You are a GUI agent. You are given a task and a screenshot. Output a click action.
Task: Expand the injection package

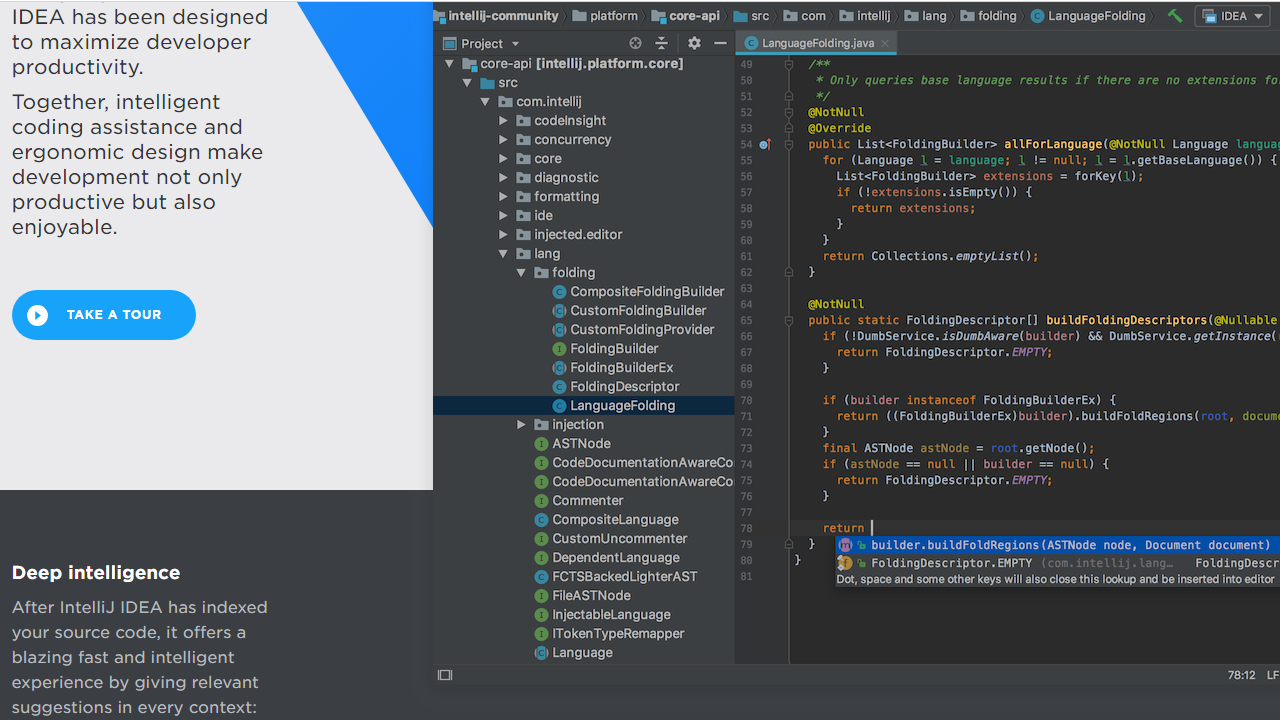(522, 425)
